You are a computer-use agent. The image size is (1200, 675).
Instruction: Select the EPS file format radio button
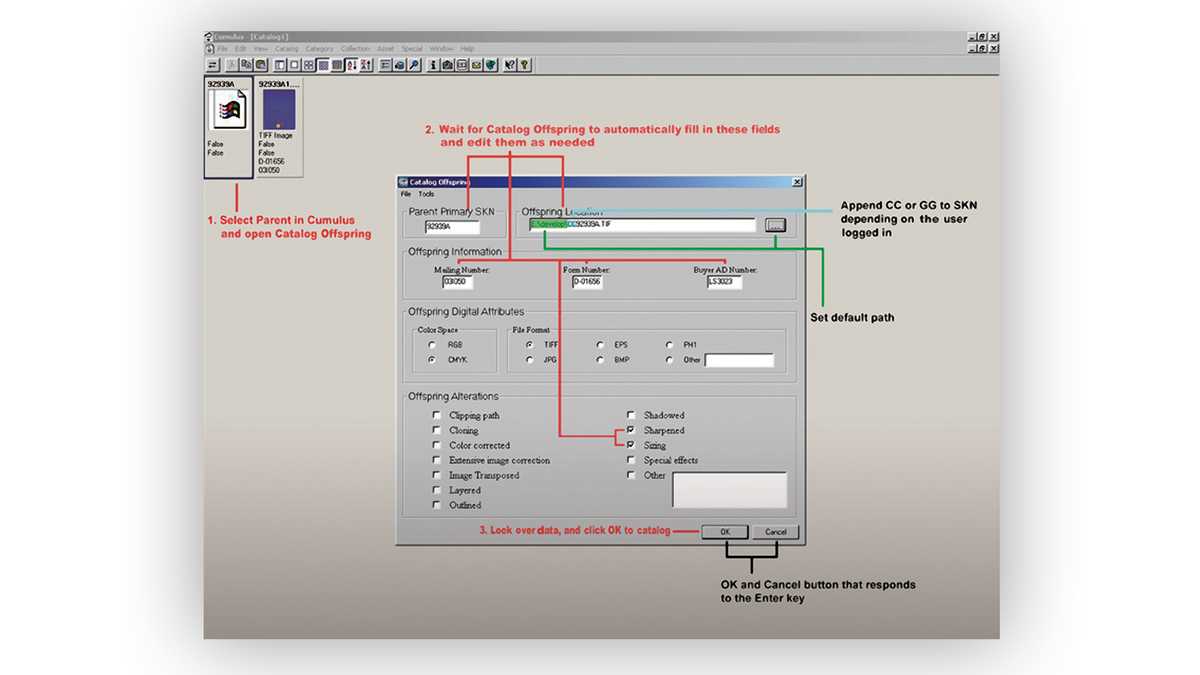tap(600, 344)
